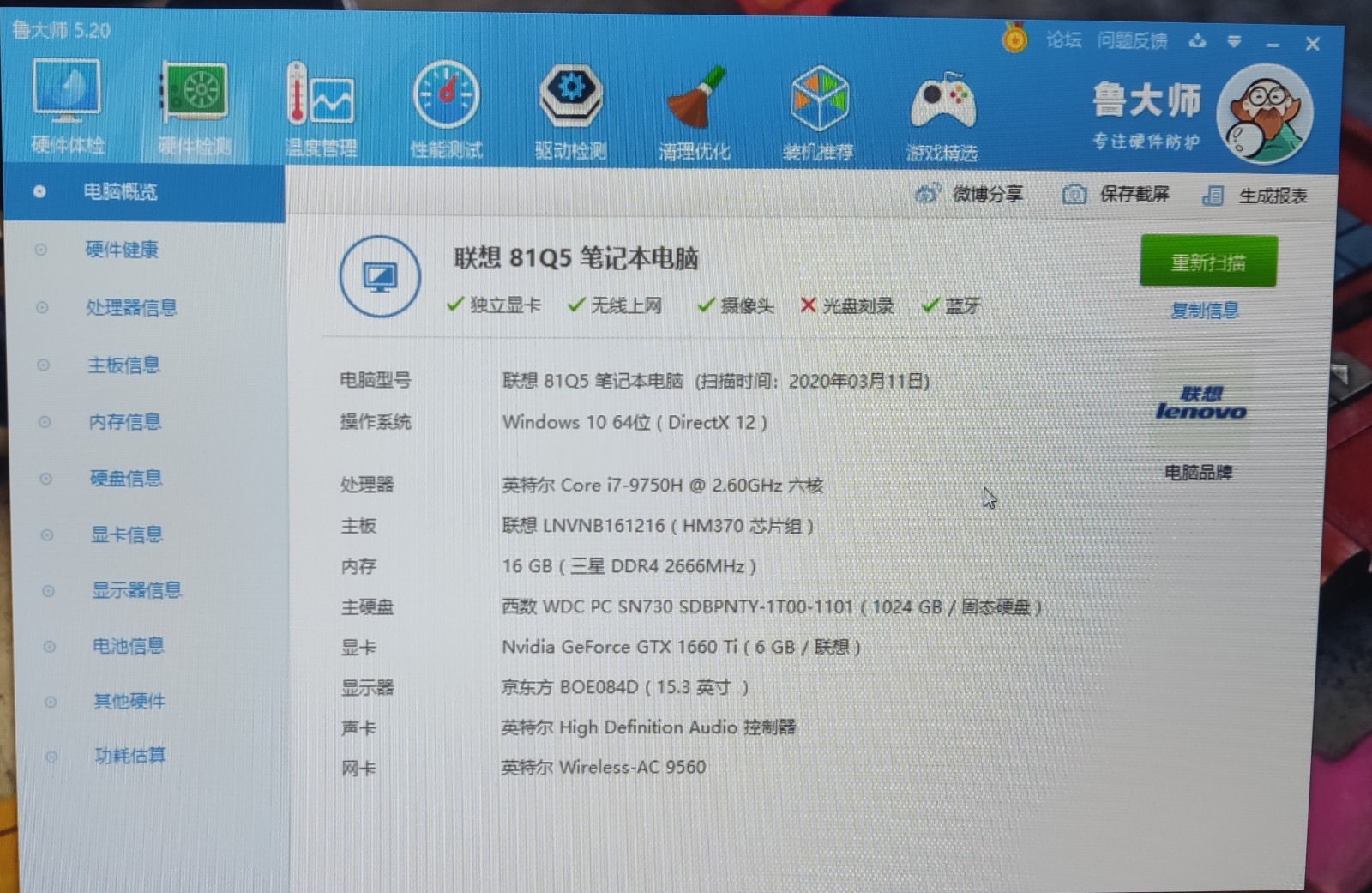This screenshot has height=893, width=1372.
Task: Click the 无线上网 checkmark item
Action: pyautogui.click(x=615, y=305)
